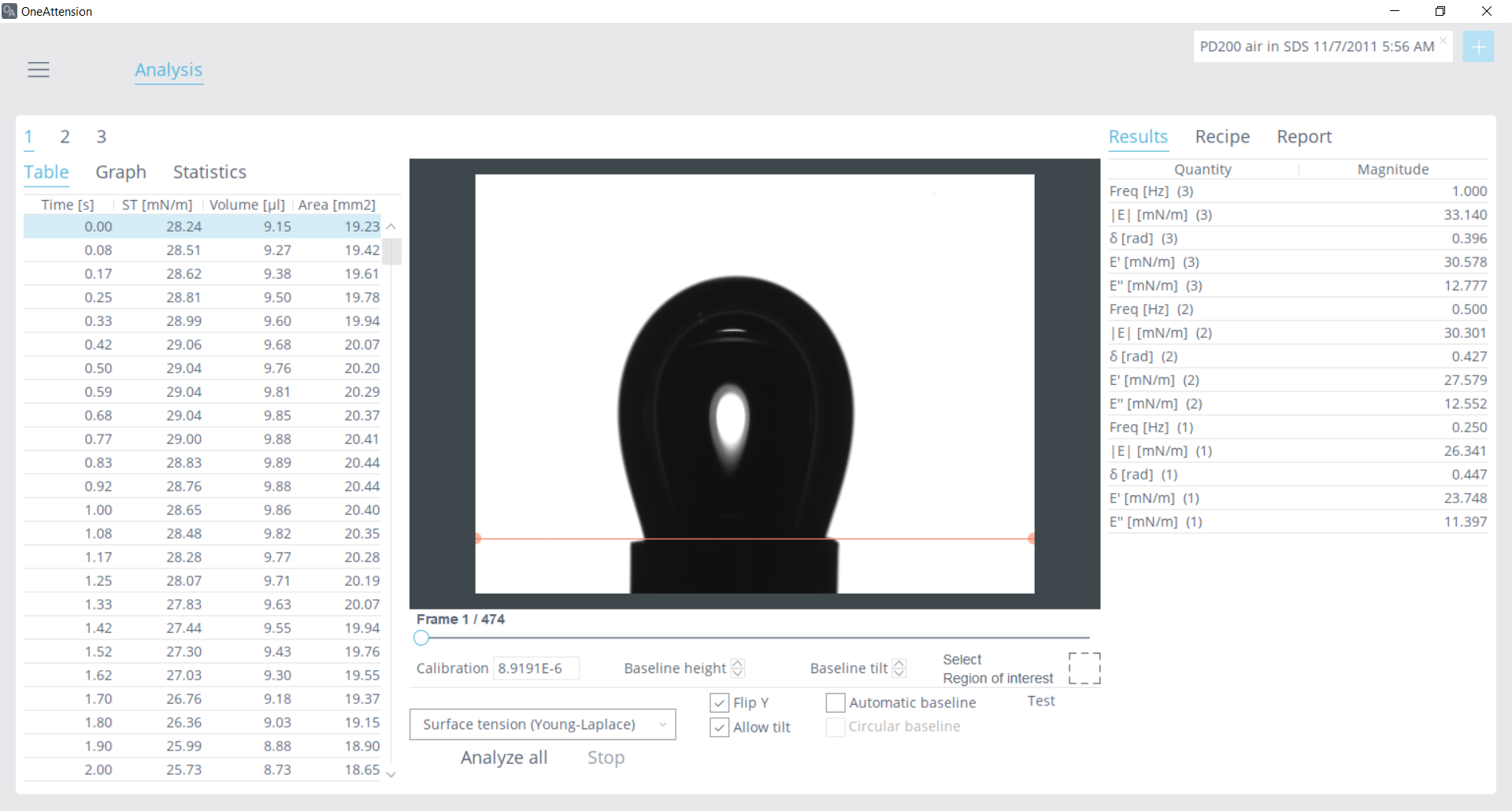The width and height of the screenshot is (1512, 811).
Task: Open the Surface tension (Young-Laplace) dropdown
Action: coord(543,724)
